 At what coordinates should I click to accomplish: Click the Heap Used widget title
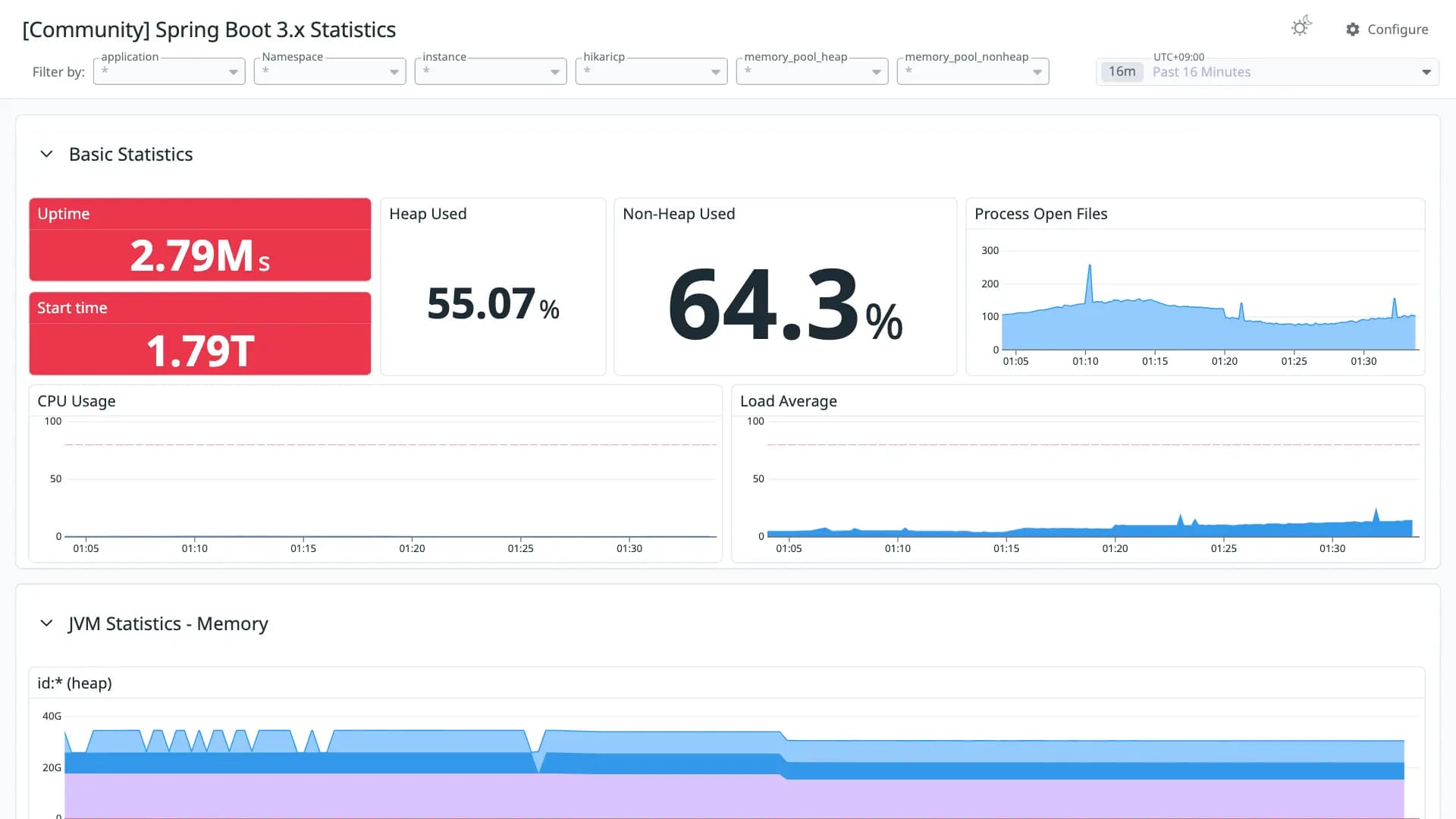428,214
